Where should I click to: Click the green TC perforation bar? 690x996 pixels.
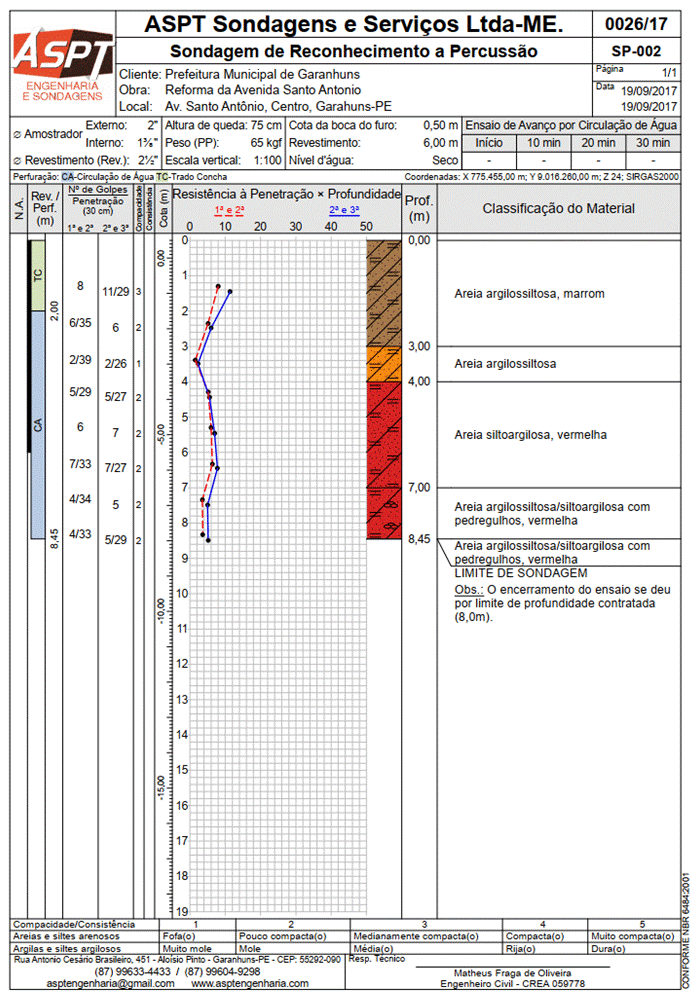pyautogui.click(x=38, y=276)
